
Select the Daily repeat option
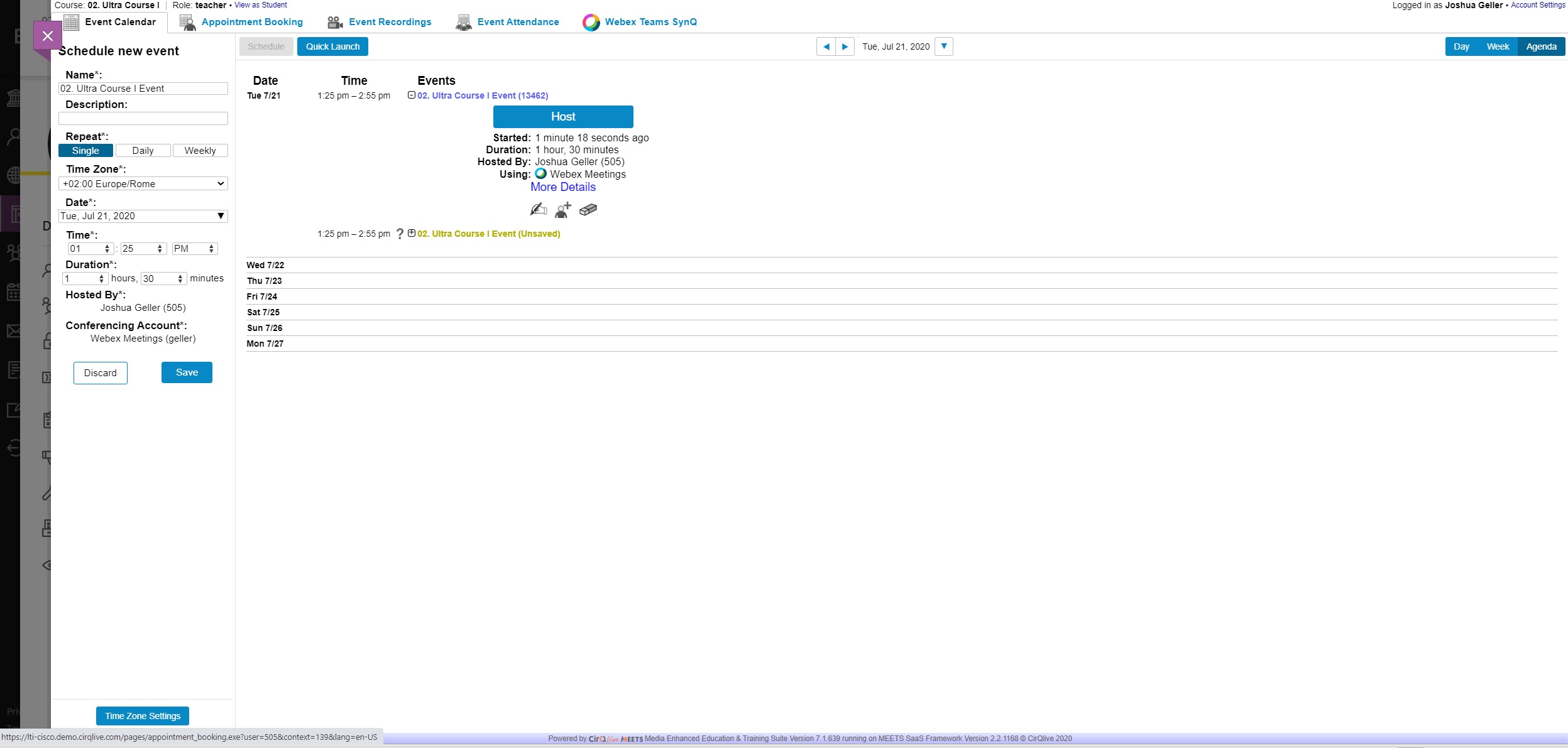coord(143,151)
